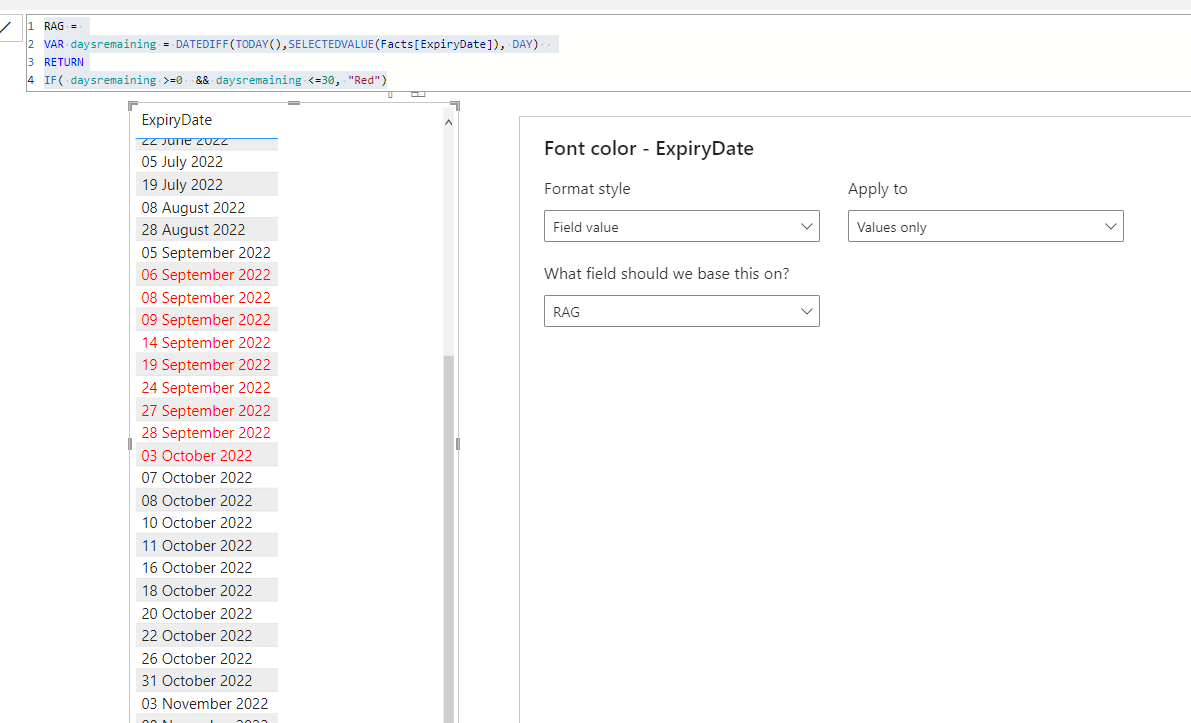
Task: Select the red 19 September 2022 row
Action: [207, 365]
